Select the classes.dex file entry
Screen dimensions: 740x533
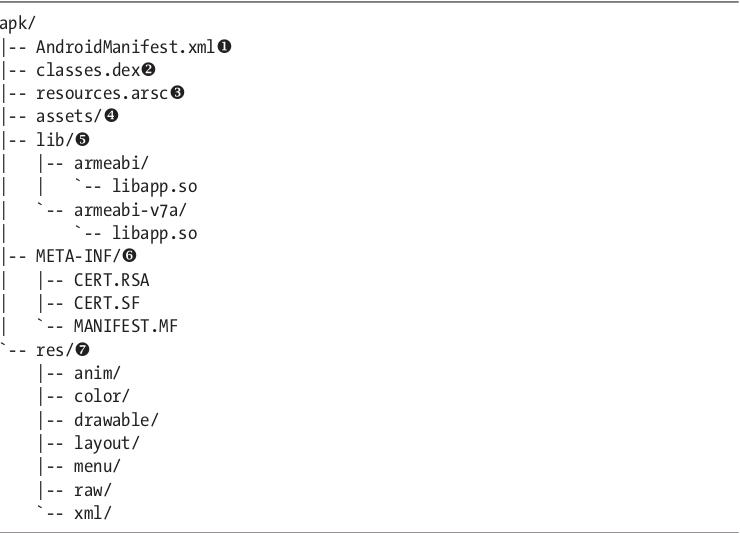(88, 70)
